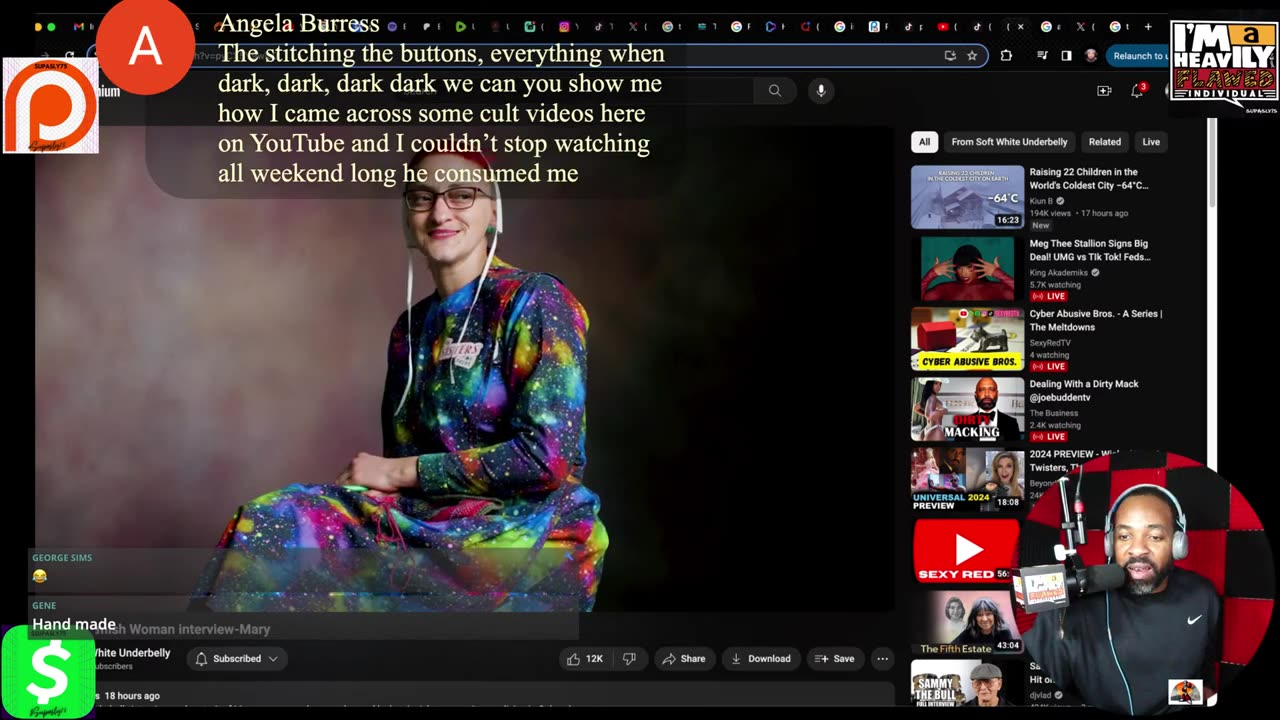Switch to the Gmail browser tab
Screen dimensions: 1280x720
pos(78,27)
